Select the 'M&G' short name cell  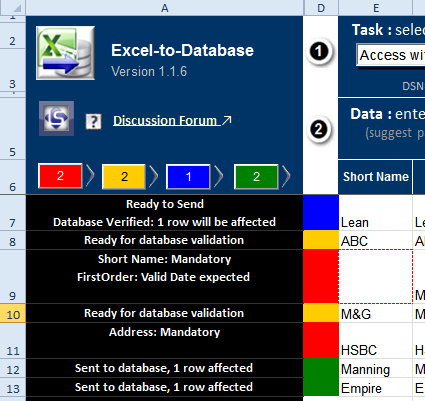[376, 313]
